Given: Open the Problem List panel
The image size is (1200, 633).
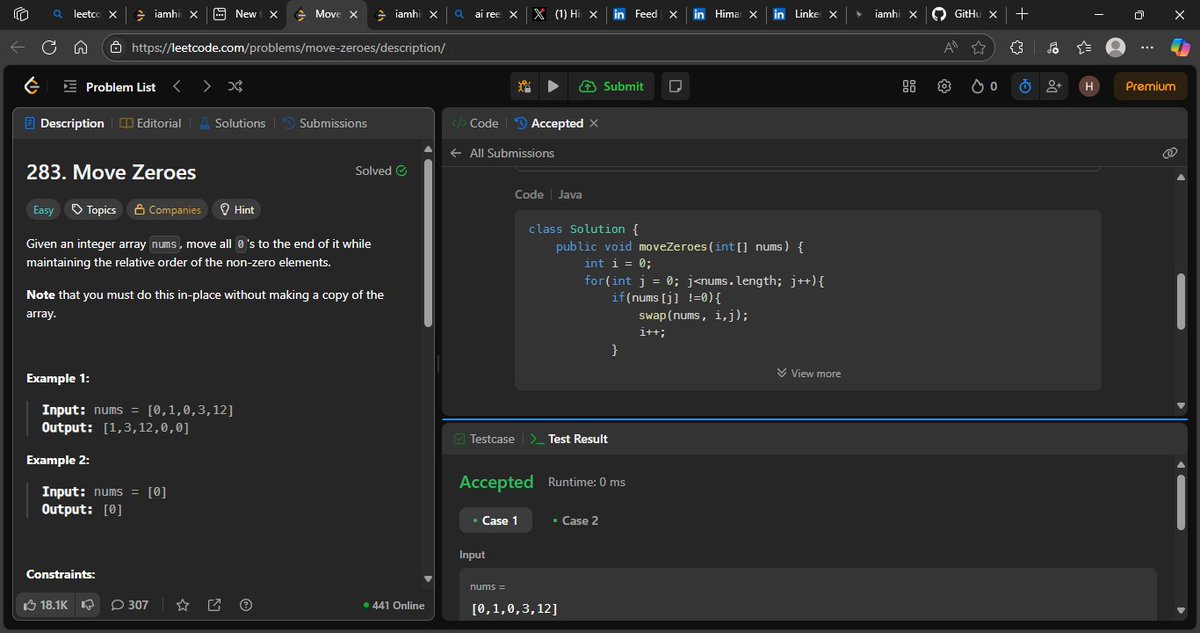Looking at the screenshot, I should pyautogui.click(x=109, y=87).
